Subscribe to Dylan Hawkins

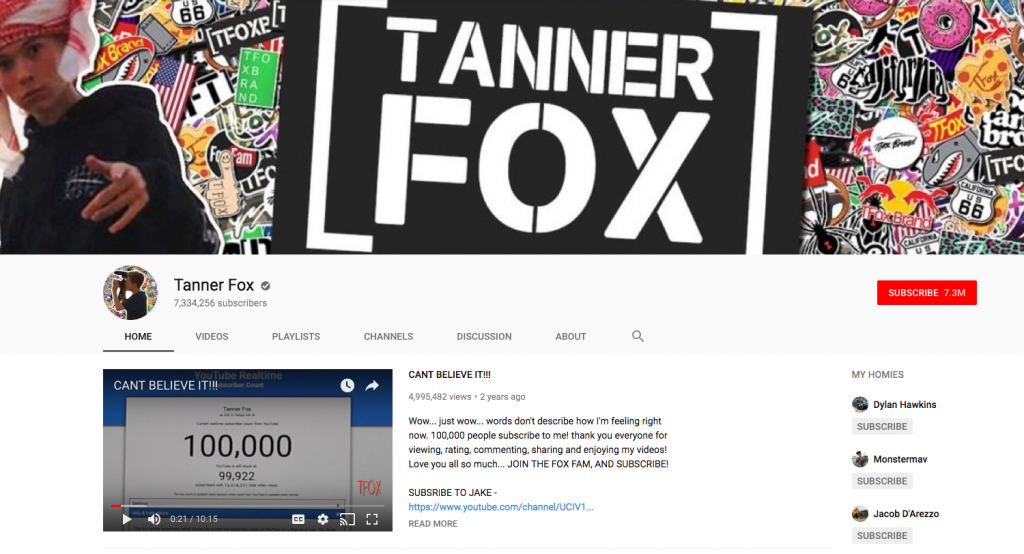pos(881,427)
